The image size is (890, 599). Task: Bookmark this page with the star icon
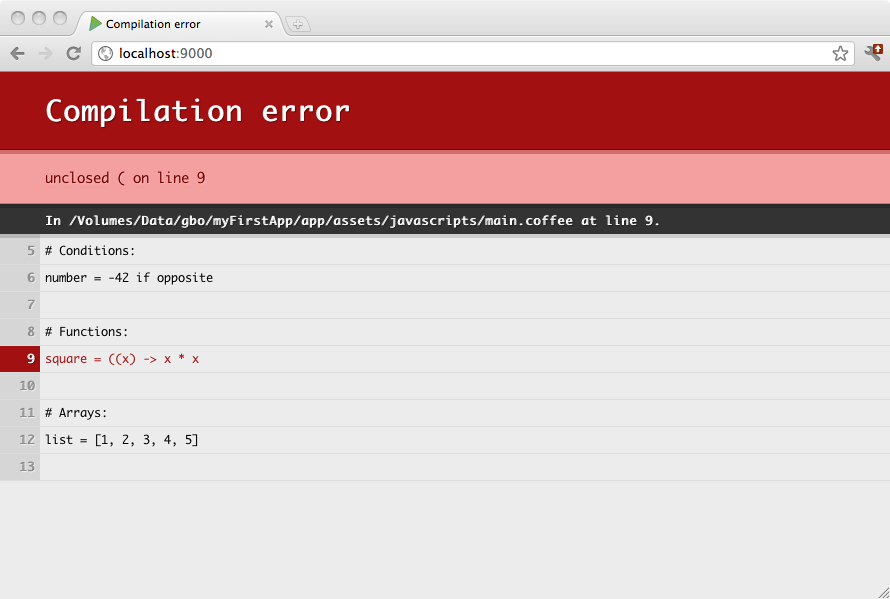840,53
